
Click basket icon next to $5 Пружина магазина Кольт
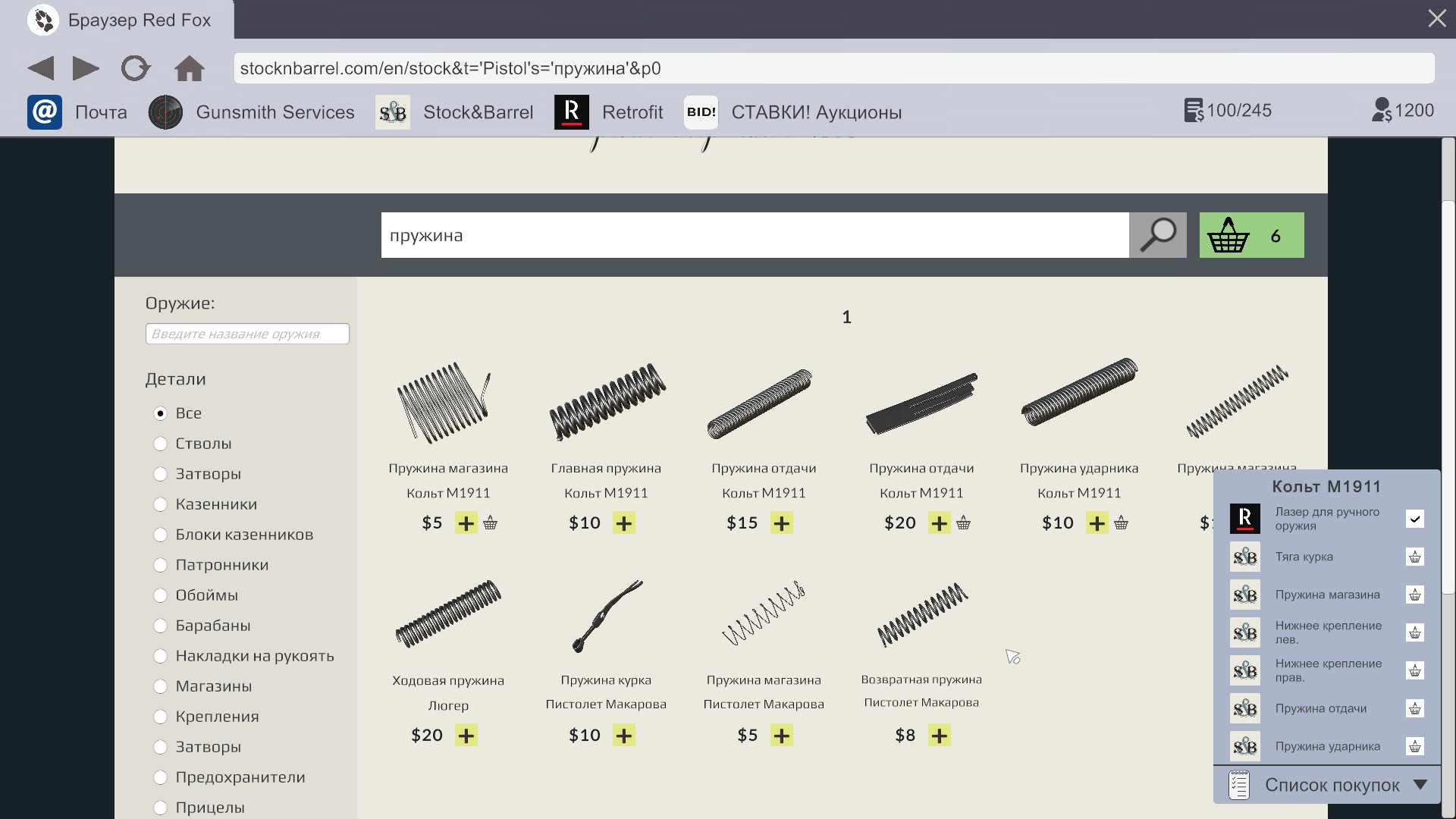click(x=491, y=522)
